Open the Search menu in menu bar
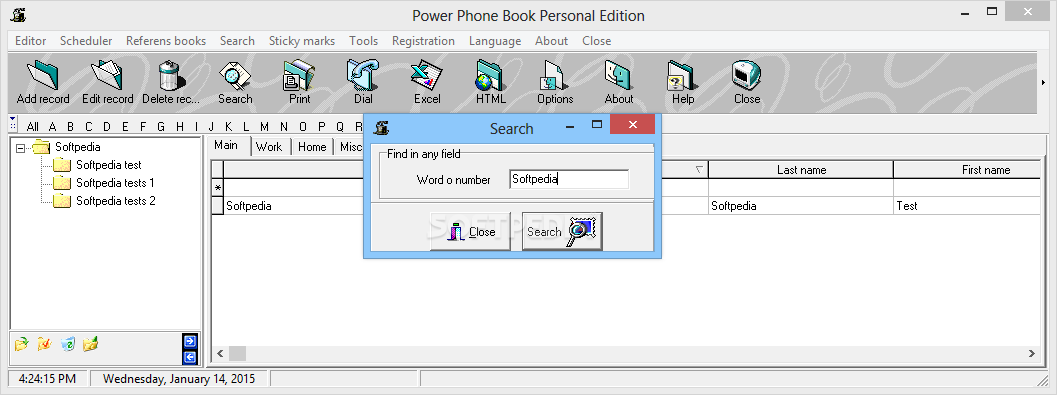1057x395 pixels. [x=237, y=41]
